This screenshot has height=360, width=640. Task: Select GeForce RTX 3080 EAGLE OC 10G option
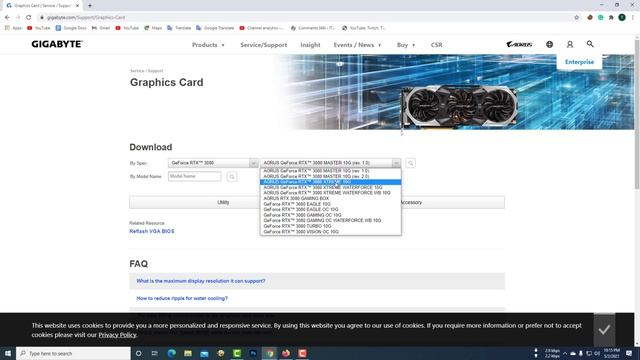331,209
